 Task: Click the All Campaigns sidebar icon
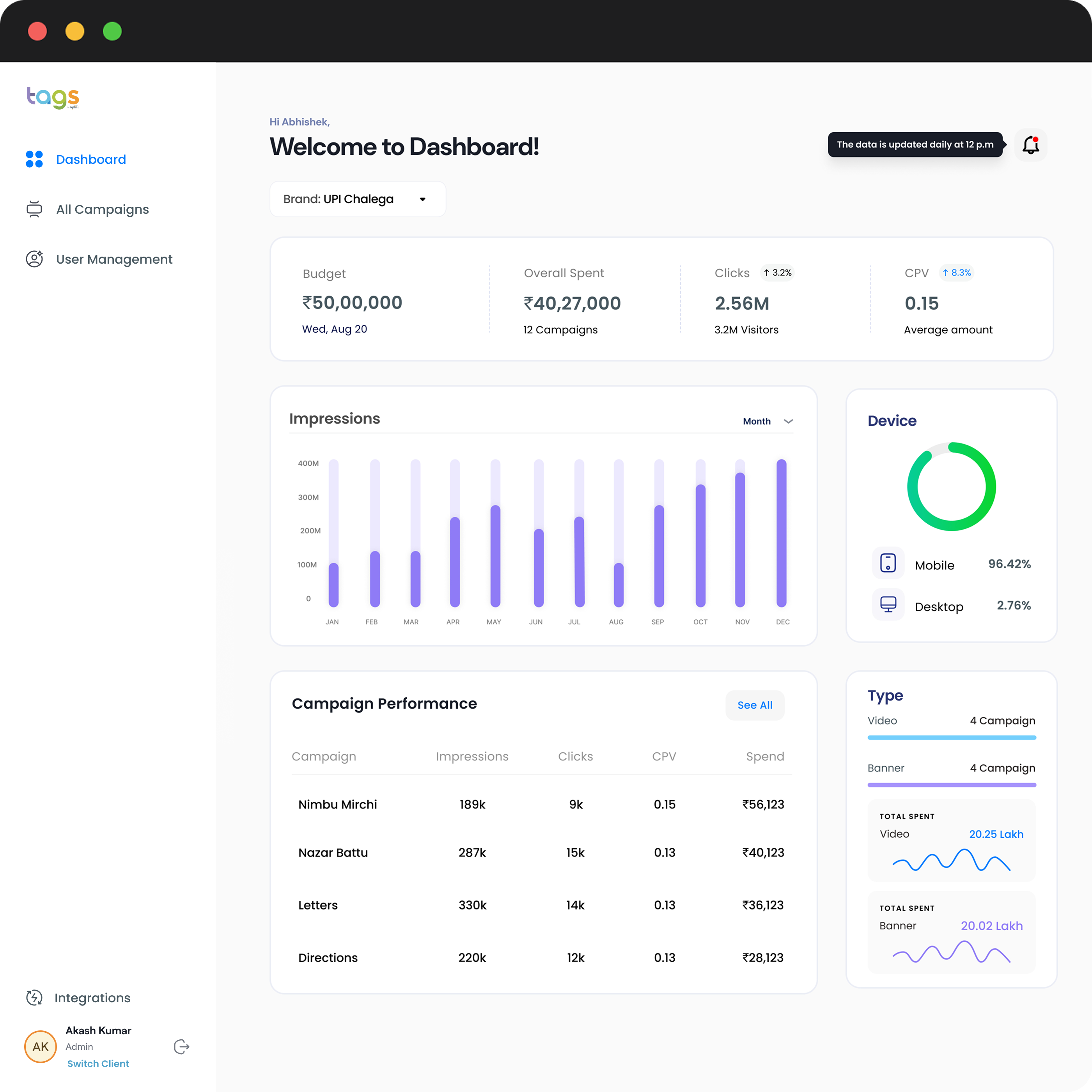coord(34,209)
